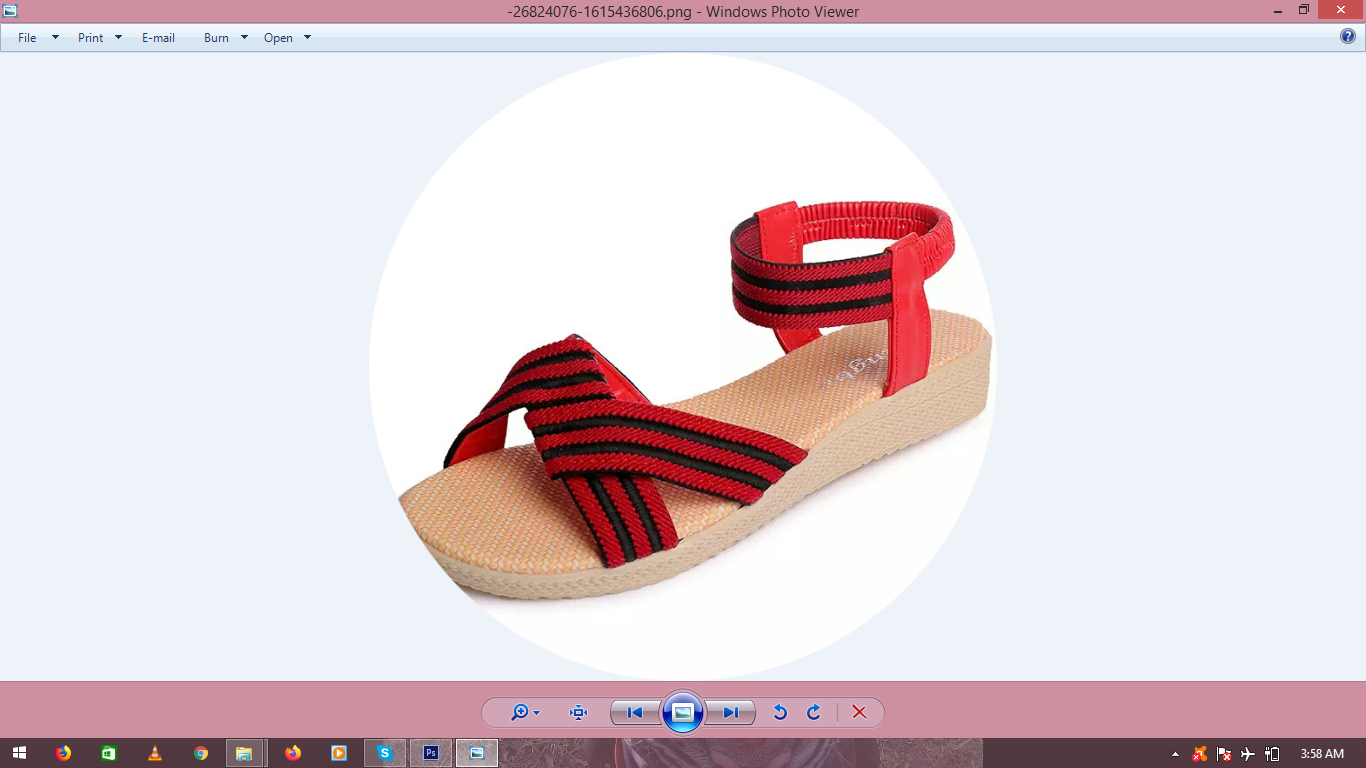
Task: Click the Actual size / fit to window icon
Action: [x=578, y=713]
